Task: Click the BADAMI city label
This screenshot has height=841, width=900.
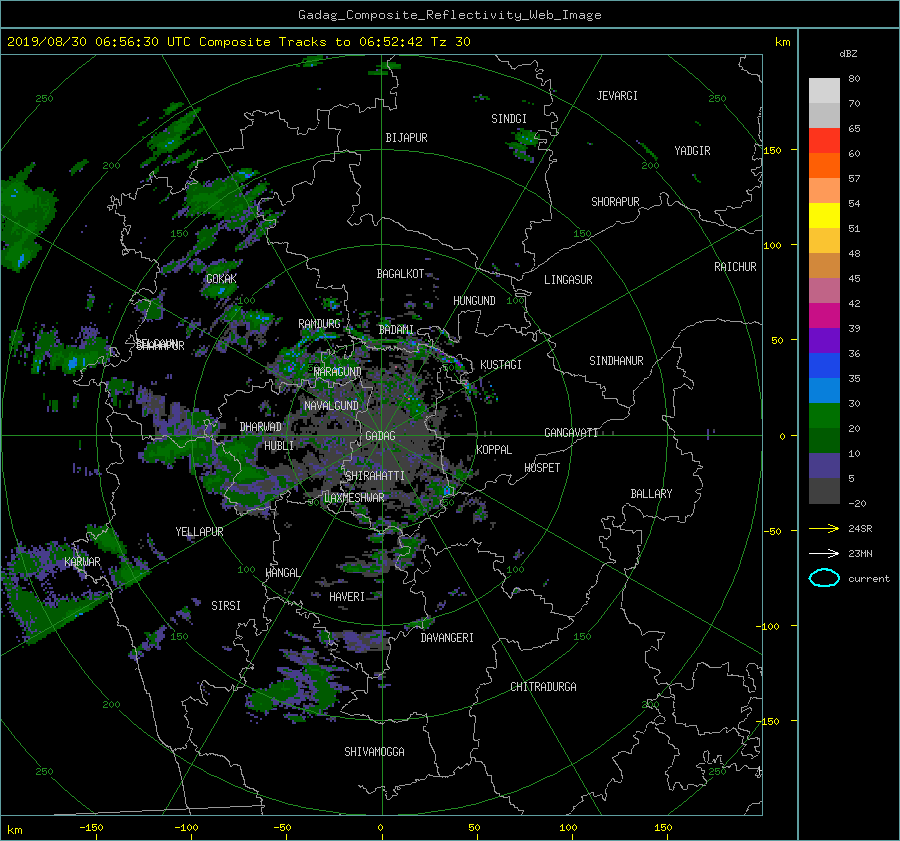Action: click(396, 330)
